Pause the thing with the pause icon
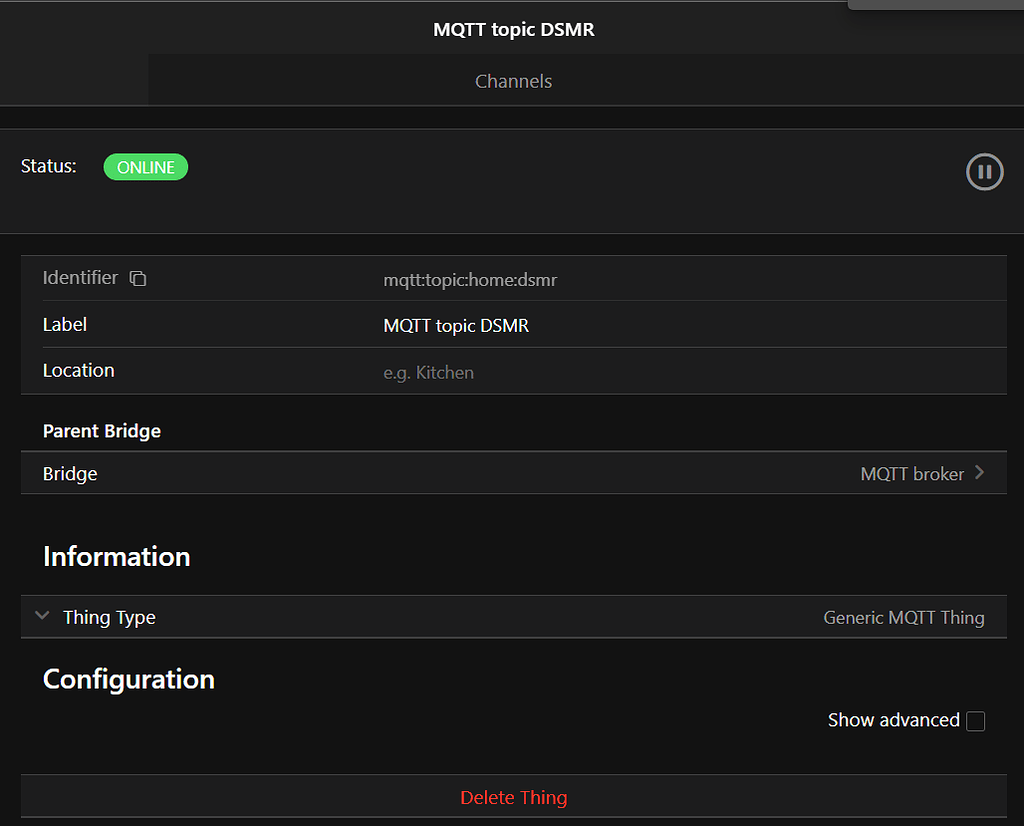 [984, 172]
